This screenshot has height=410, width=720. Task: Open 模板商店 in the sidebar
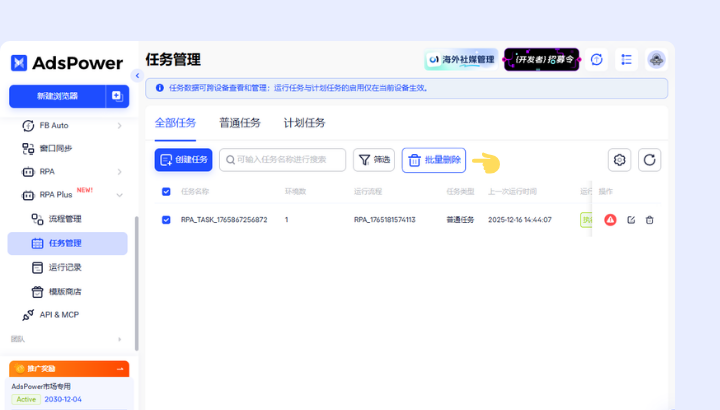(x=65, y=292)
